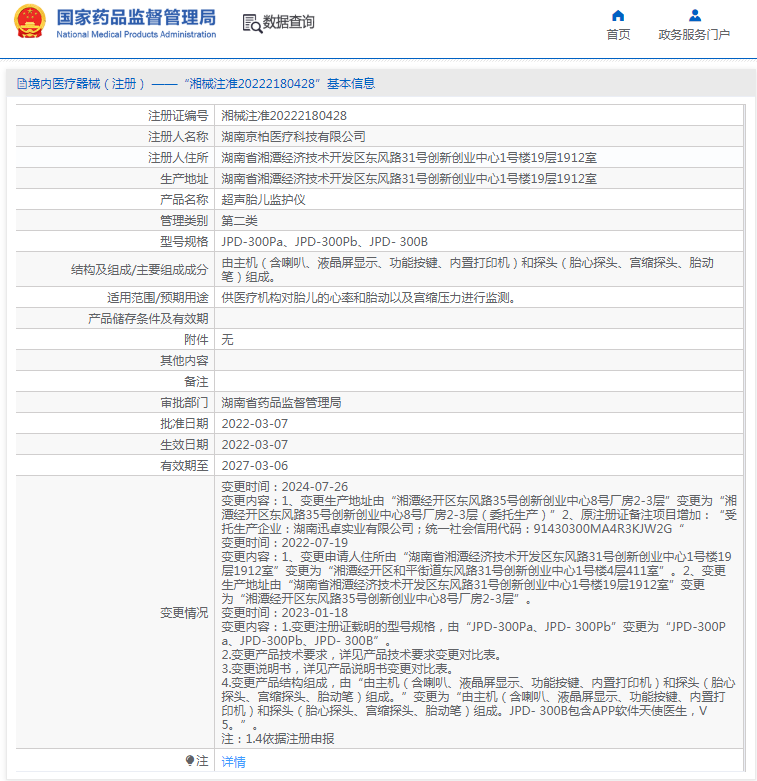
Task: Open 政务服务门户 user icon
Action: pyautogui.click(x=695, y=15)
